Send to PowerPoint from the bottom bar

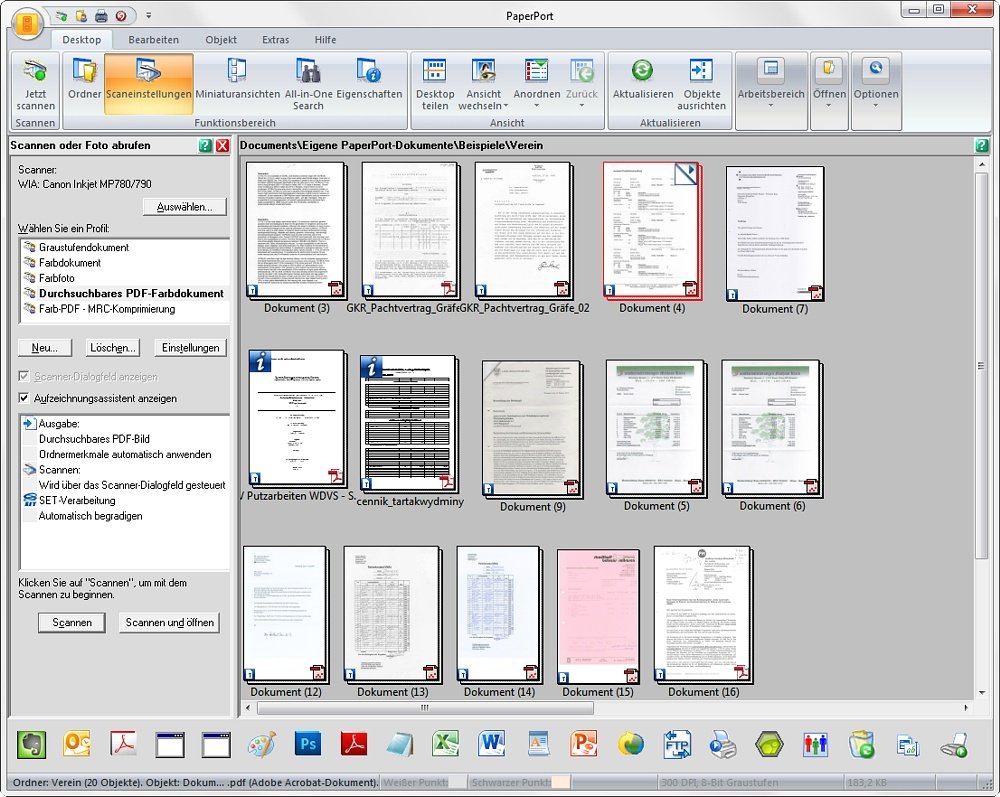584,744
